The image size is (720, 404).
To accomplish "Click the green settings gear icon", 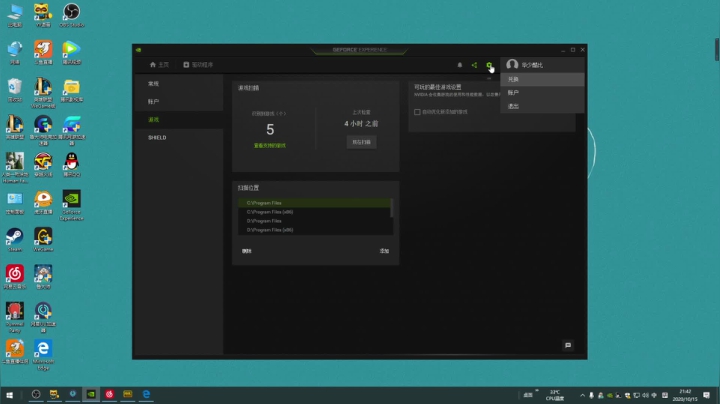I will (489, 65).
